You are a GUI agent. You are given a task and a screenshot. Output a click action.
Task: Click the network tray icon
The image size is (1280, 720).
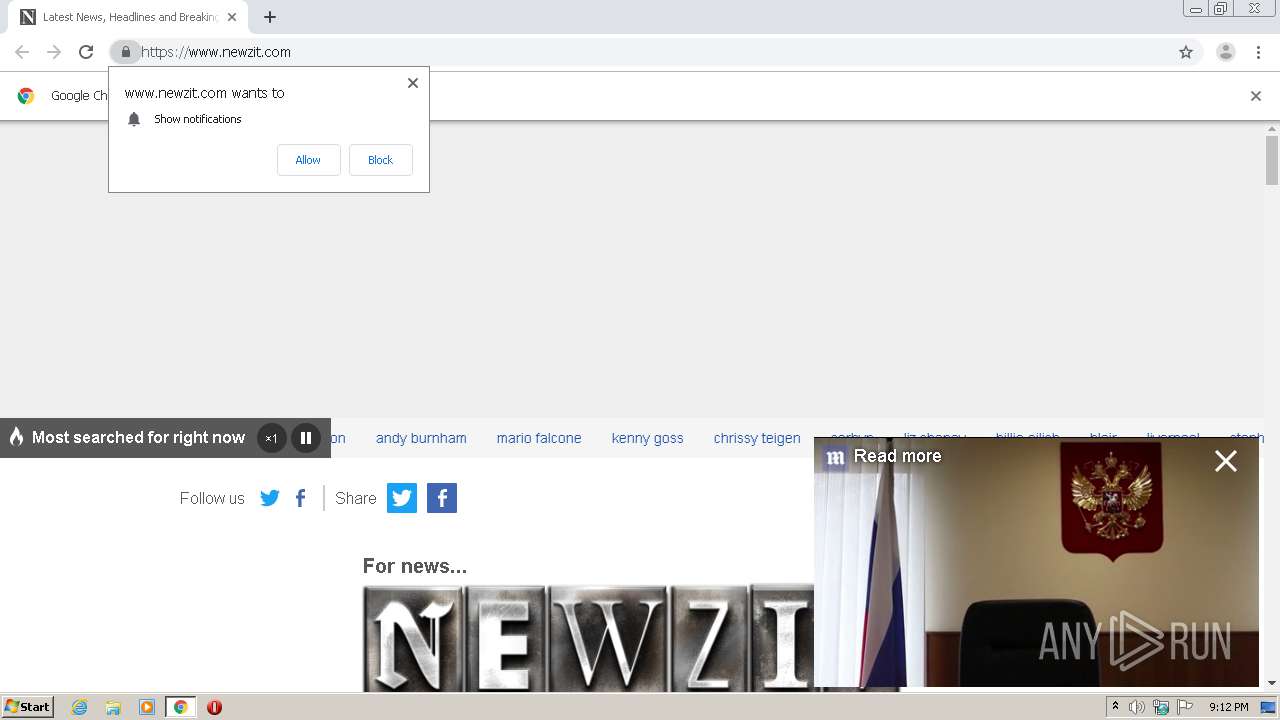pos(1161,707)
